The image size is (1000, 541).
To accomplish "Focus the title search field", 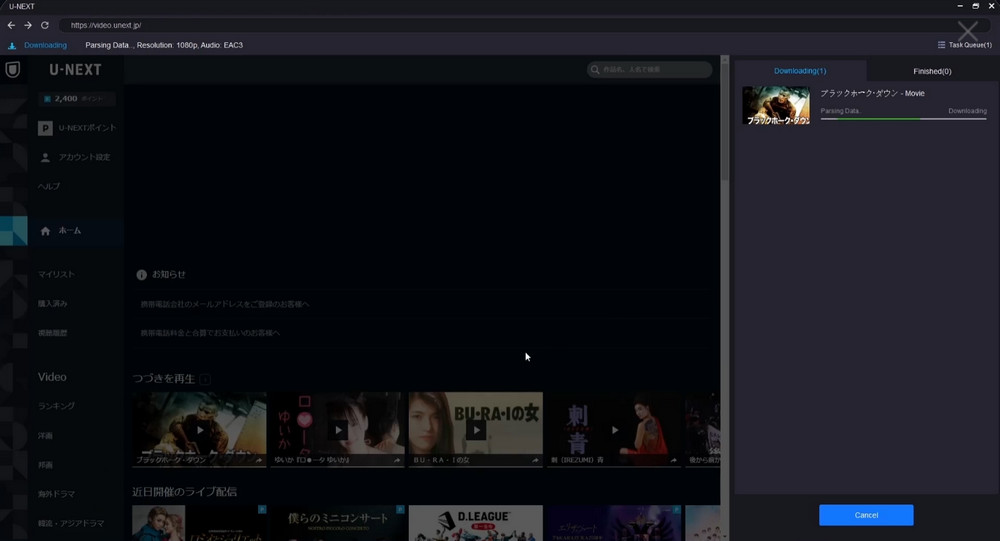I will click(x=649, y=70).
